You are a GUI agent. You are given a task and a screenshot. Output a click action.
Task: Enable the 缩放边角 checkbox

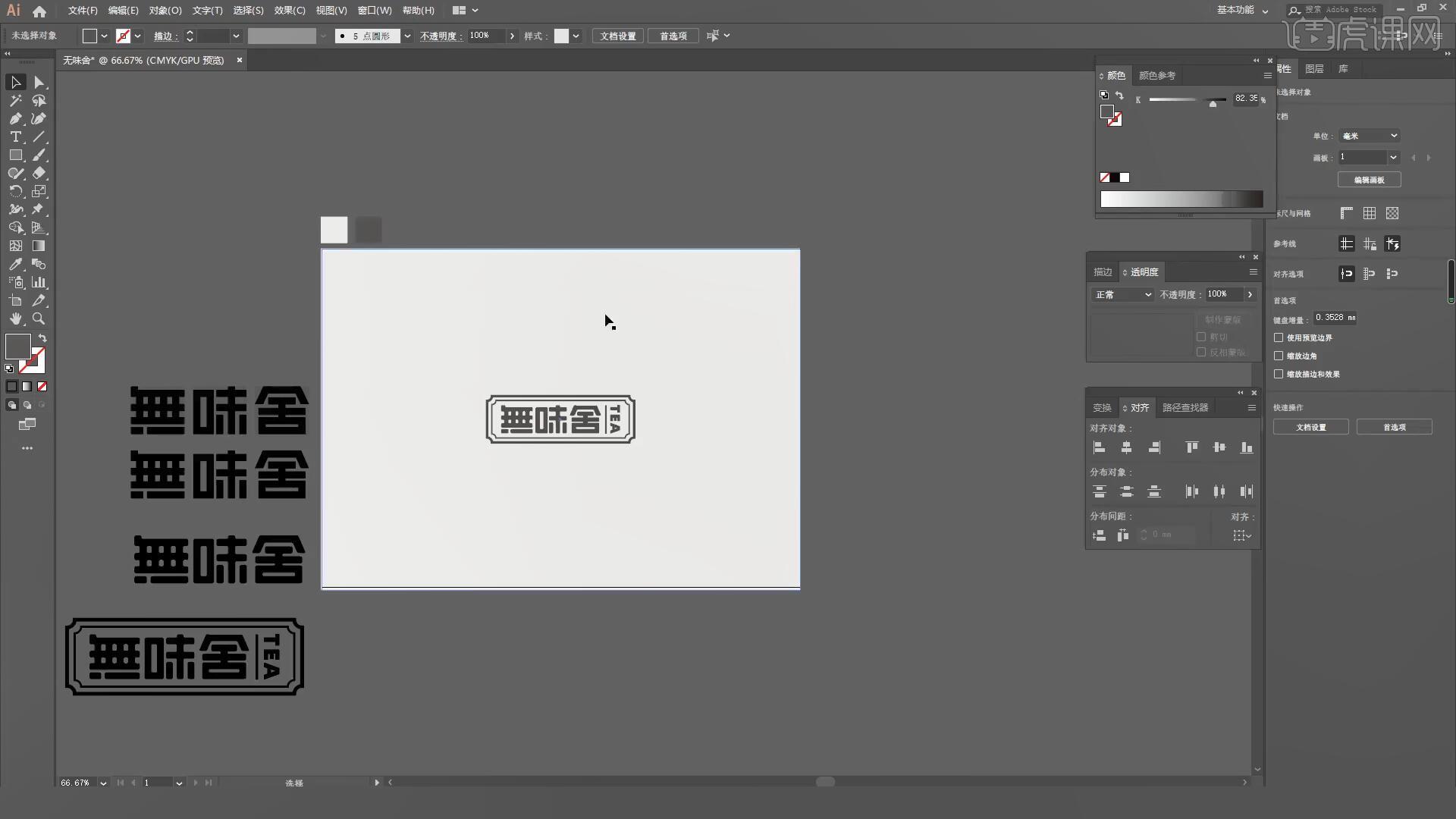(1279, 356)
